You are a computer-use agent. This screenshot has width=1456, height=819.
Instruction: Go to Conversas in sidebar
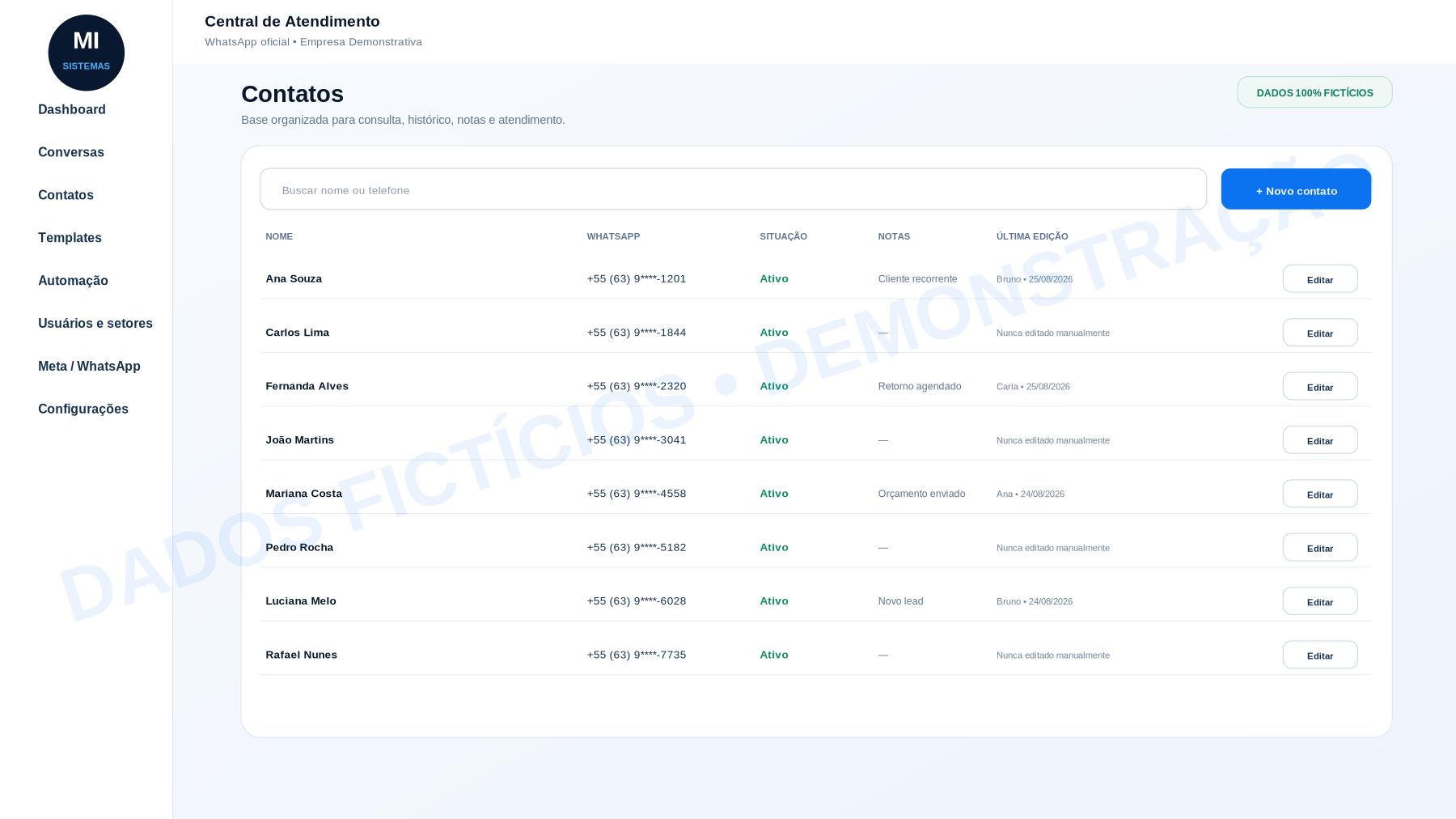pyautogui.click(x=71, y=152)
